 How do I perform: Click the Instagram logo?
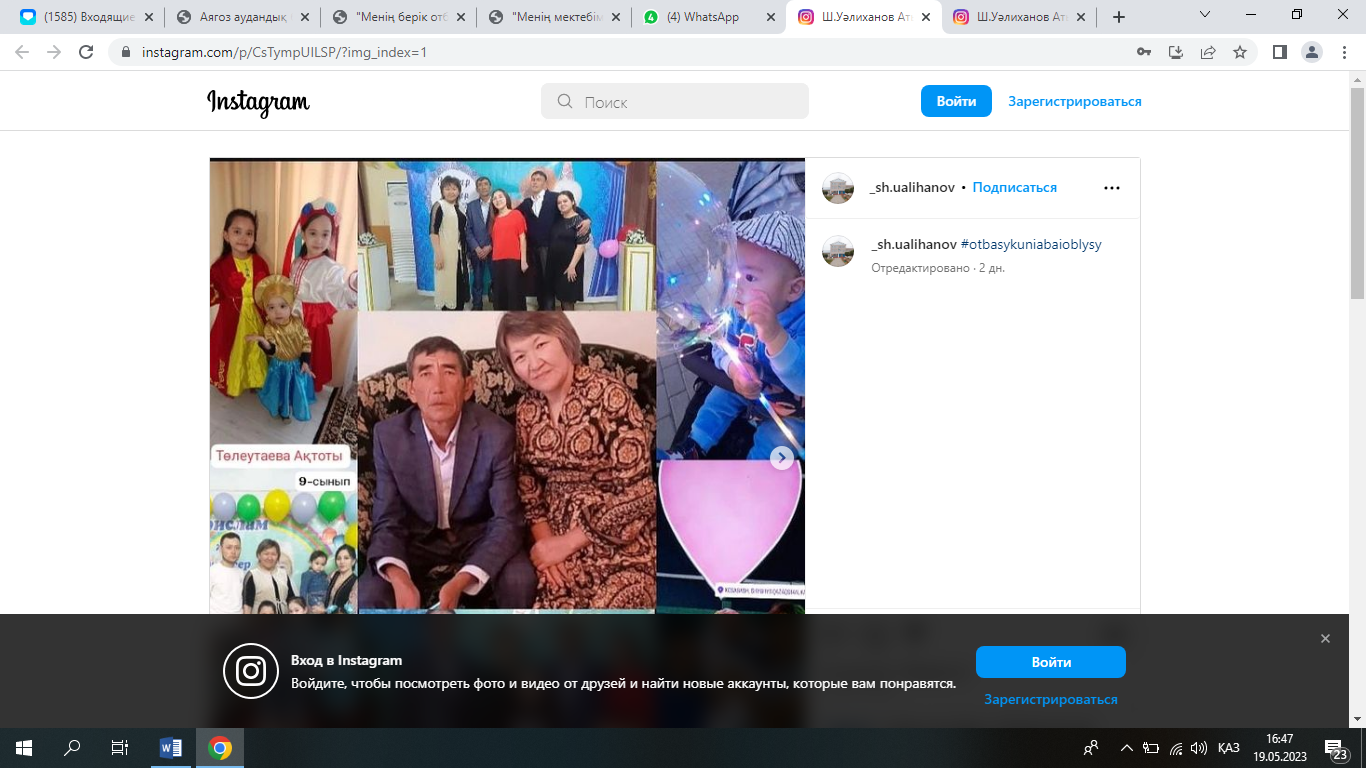pos(258,102)
